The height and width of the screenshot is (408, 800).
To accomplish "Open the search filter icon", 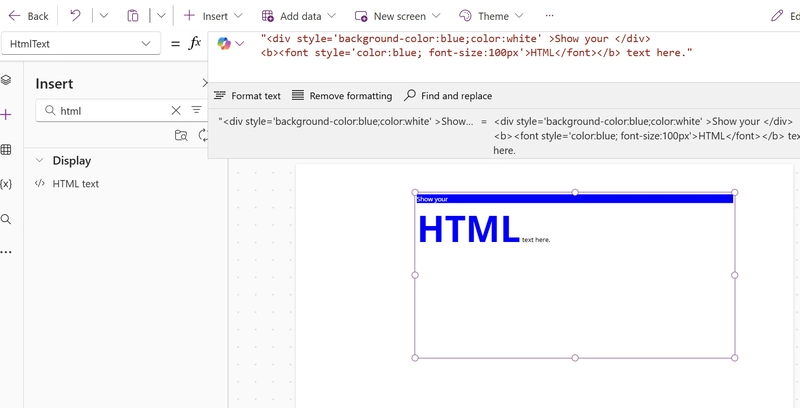I will tap(196, 110).
